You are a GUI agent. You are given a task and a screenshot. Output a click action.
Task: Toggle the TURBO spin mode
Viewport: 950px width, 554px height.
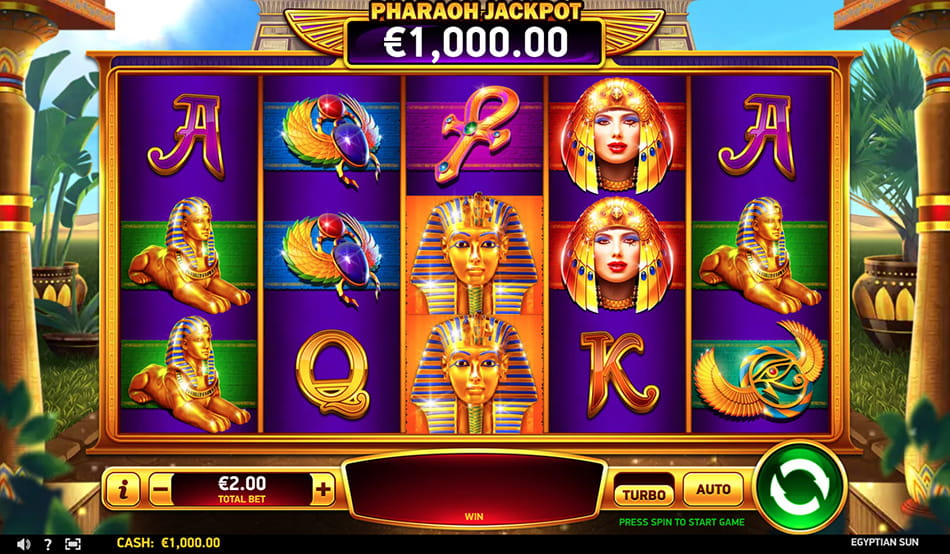click(x=644, y=495)
